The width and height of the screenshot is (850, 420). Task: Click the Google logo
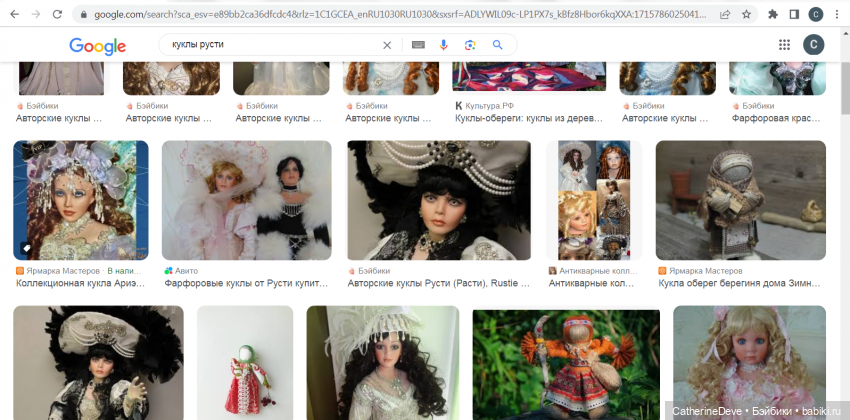97,46
